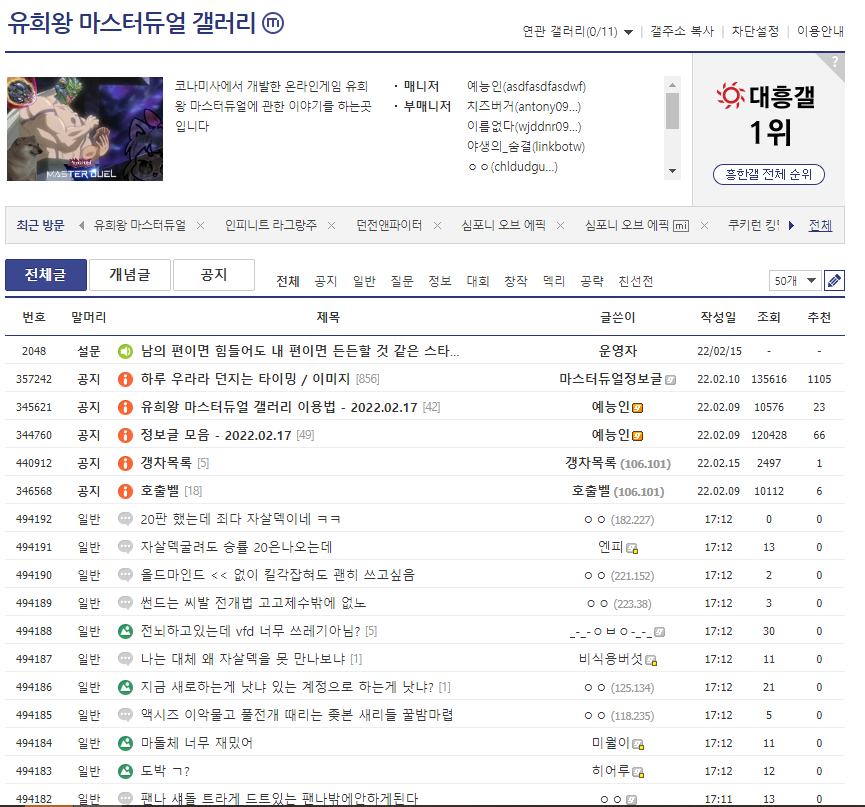Click green image icon of post 494186

pos(125,687)
